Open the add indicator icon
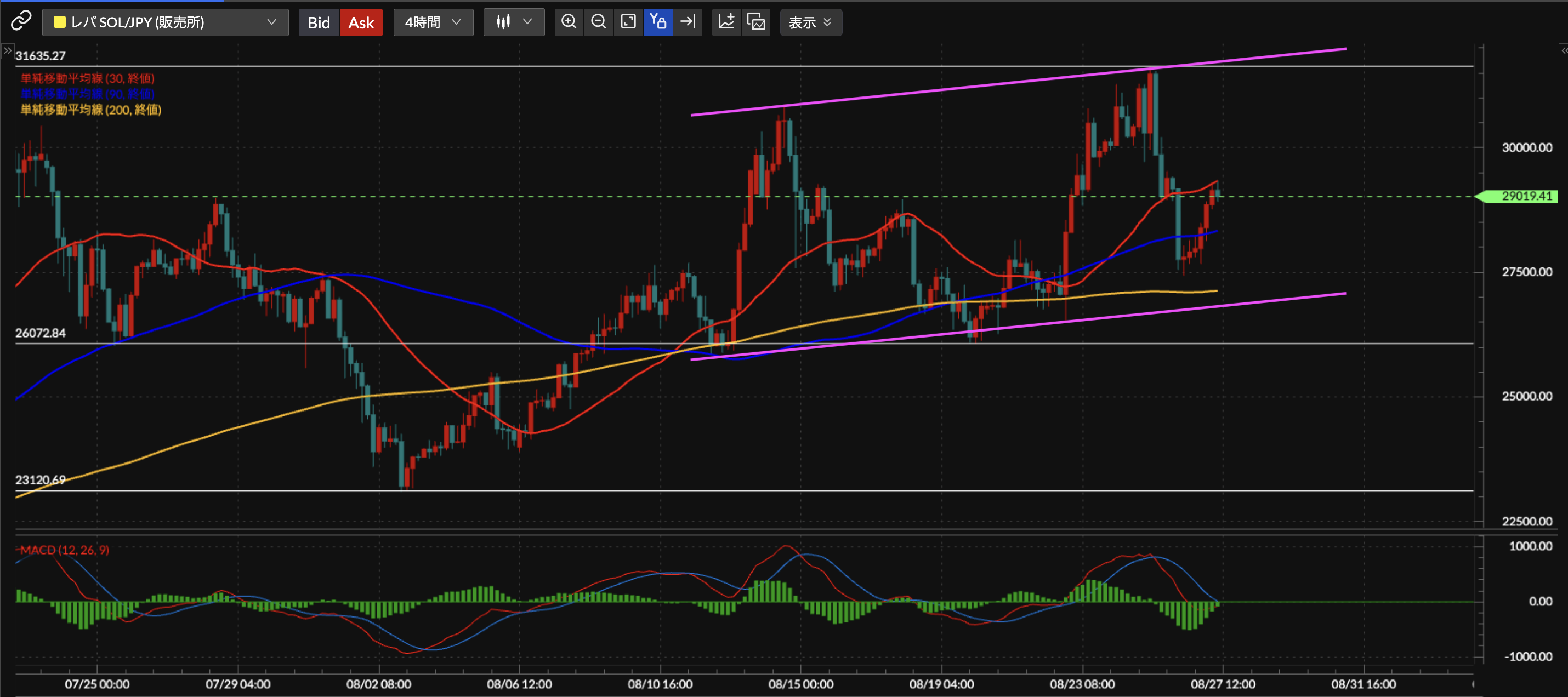This screenshot has width=1568, height=697. (x=726, y=22)
